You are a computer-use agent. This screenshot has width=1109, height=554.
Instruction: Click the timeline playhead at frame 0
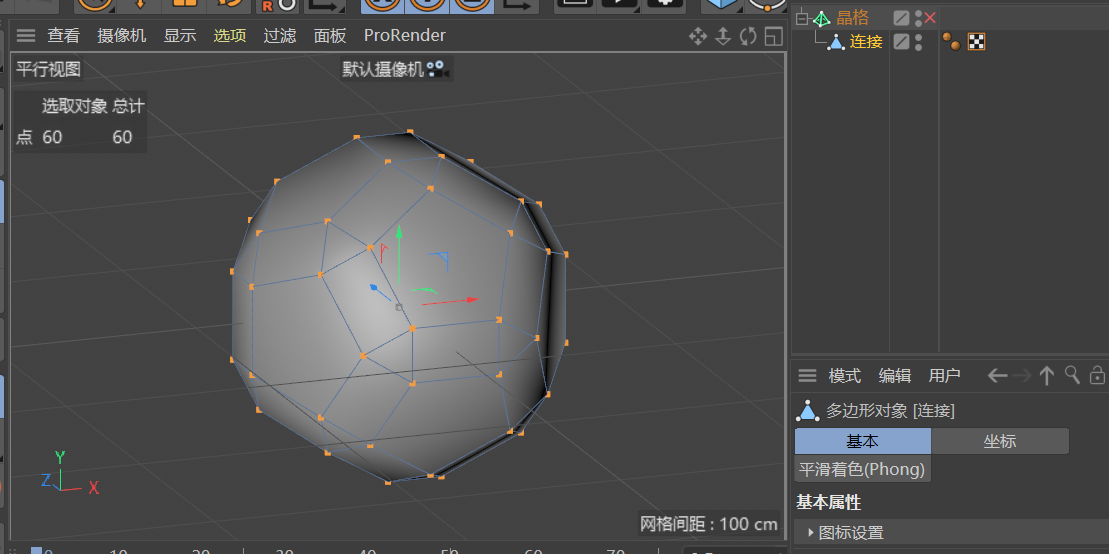tap(36, 551)
